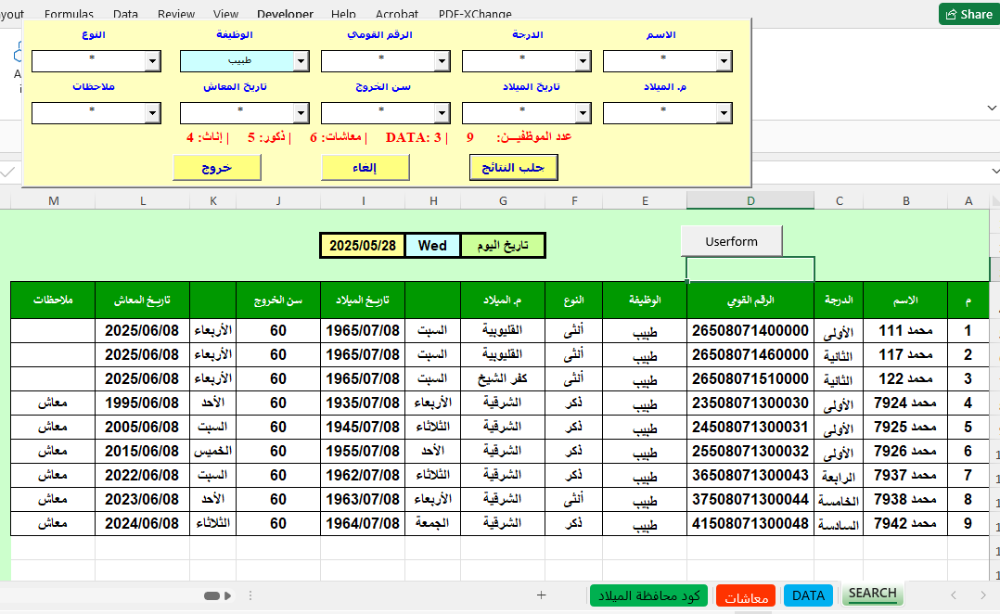Click the date cell 2025/05/28

coord(362,245)
